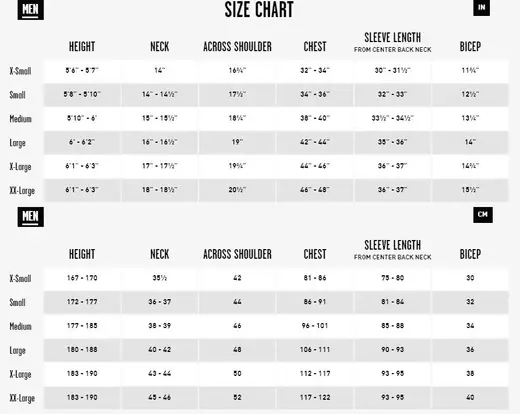The height and width of the screenshot is (414, 520).
Task: Click the CM unit badge
Action: (483, 215)
